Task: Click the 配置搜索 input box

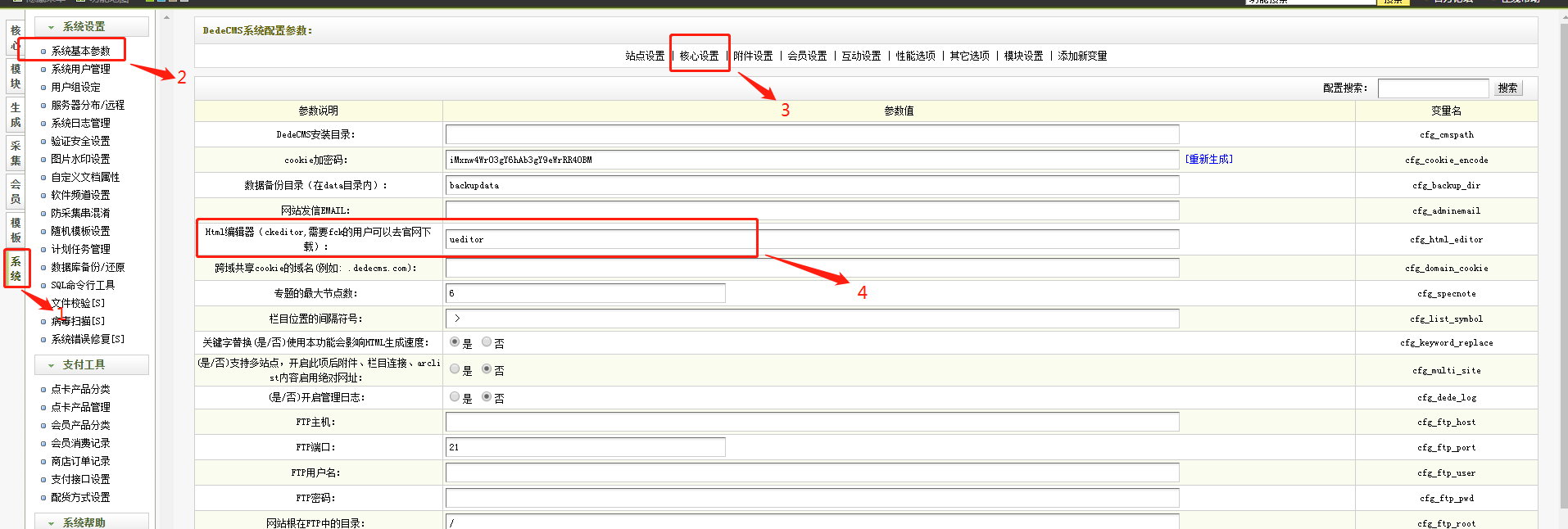Action: (x=1433, y=88)
